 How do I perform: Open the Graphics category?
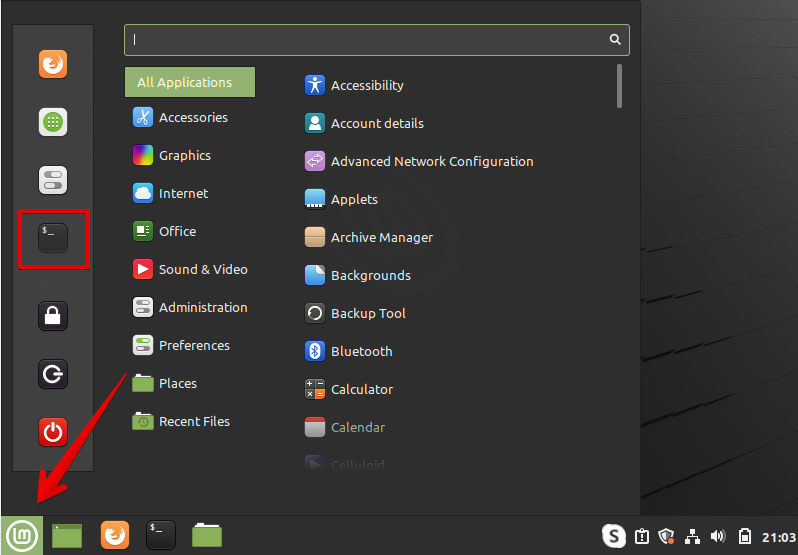pos(184,155)
